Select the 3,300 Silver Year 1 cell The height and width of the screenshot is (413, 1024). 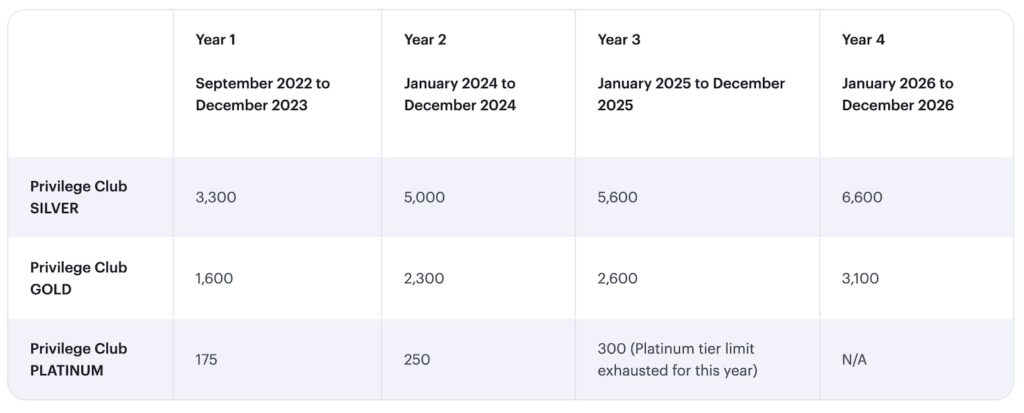pos(216,198)
